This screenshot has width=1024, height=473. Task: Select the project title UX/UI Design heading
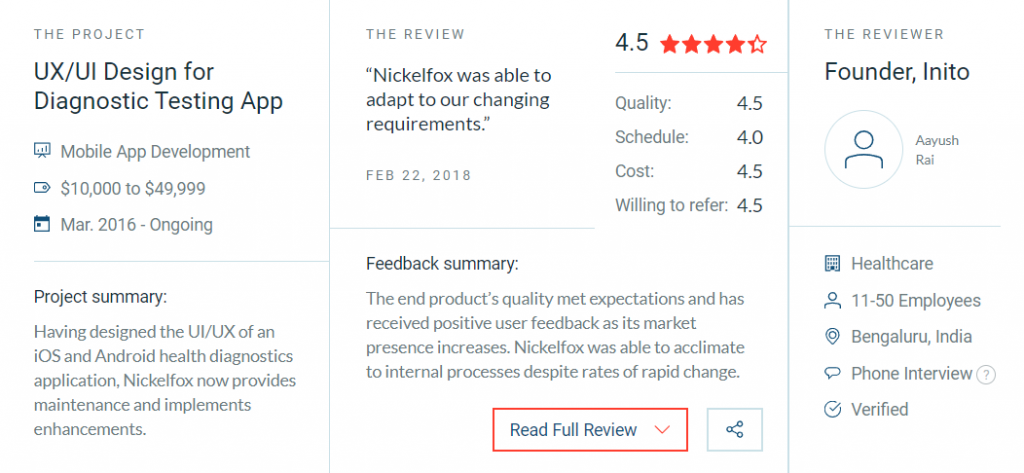(x=158, y=87)
